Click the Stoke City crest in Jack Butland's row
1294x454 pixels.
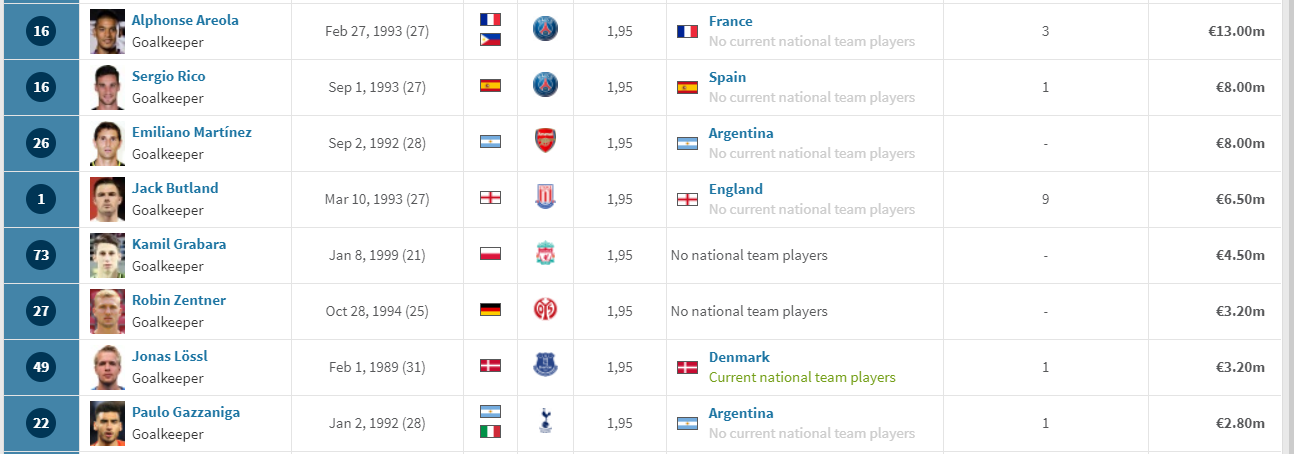[545, 198]
